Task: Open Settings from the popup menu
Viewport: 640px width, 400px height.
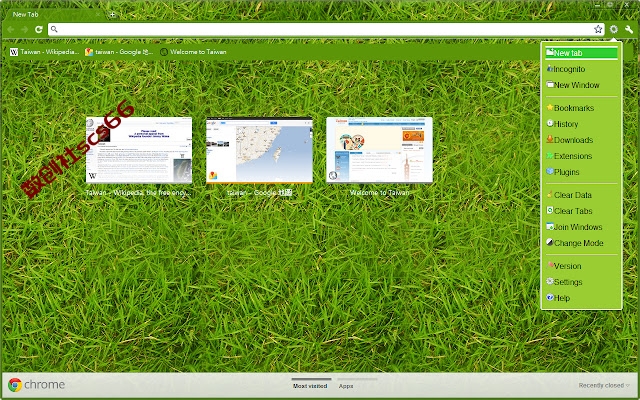Action: pos(581,282)
